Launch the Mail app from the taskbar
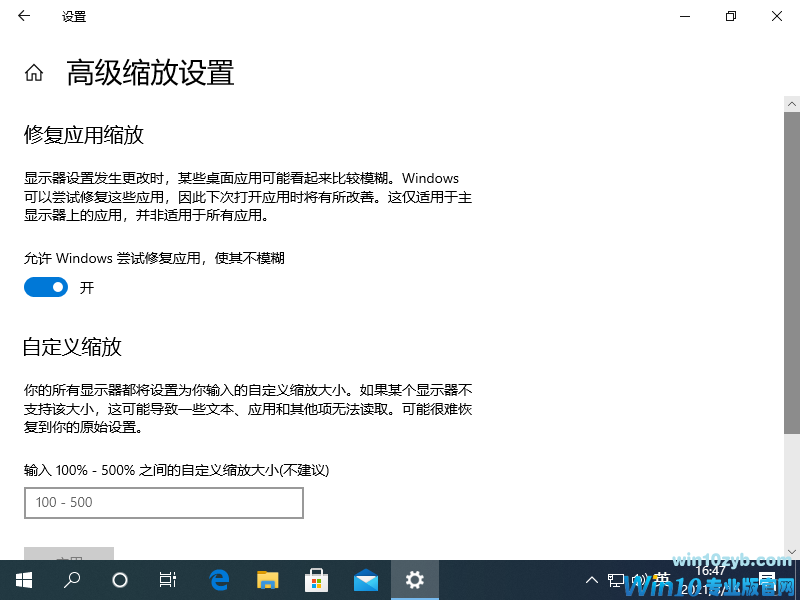The width and height of the screenshot is (800, 600). (366, 580)
